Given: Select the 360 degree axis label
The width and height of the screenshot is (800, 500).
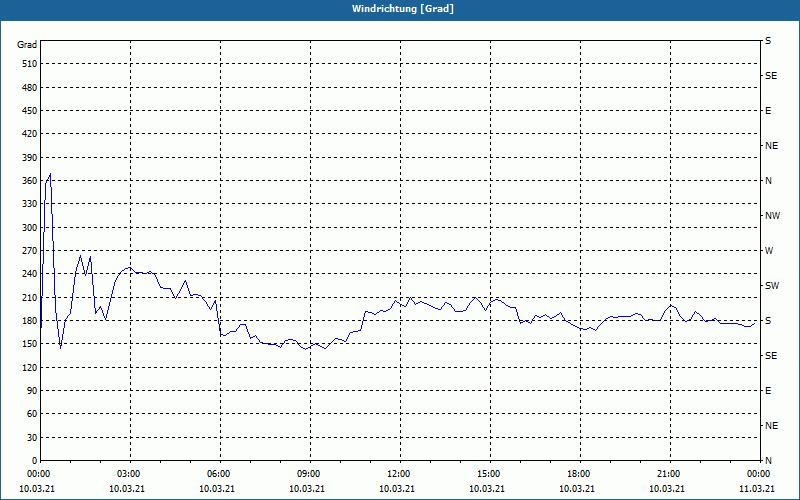Looking at the screenshot, I should point(30,181).
